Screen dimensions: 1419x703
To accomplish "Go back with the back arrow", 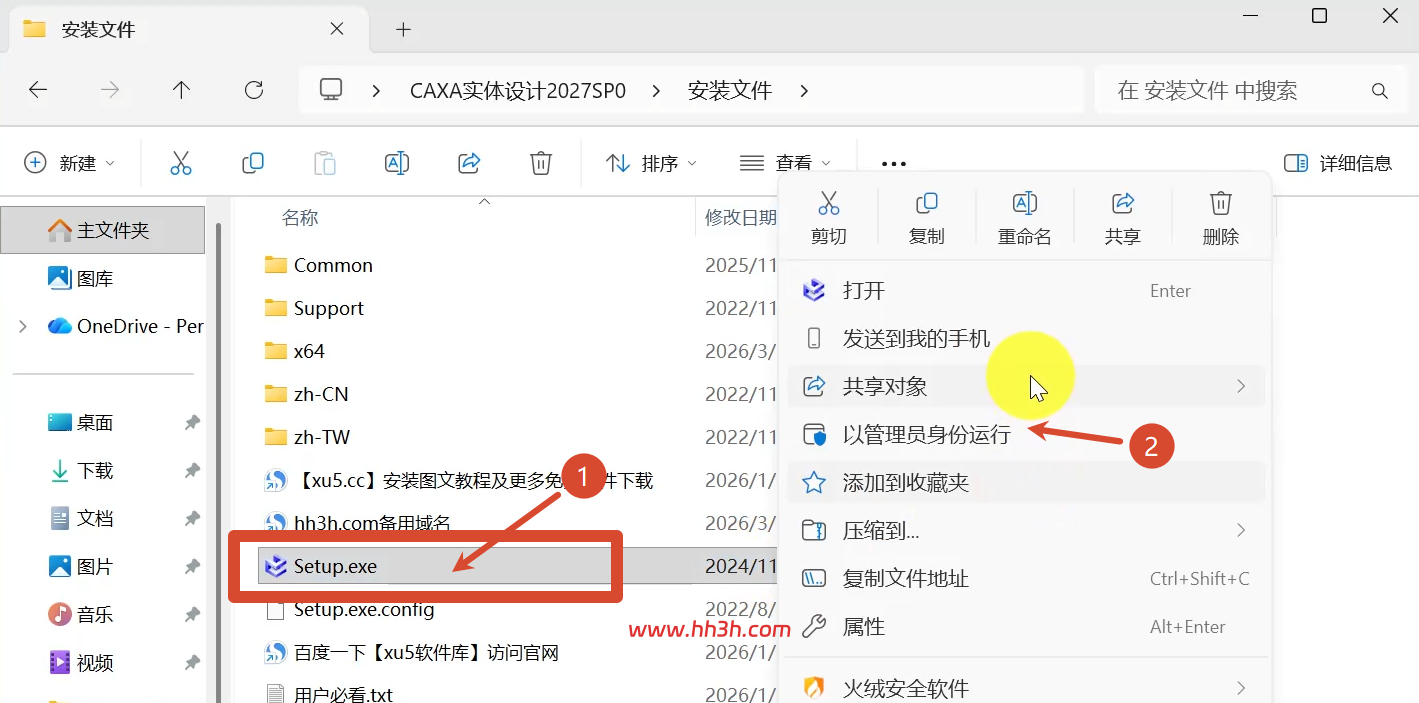I will (x=38, y=90).
